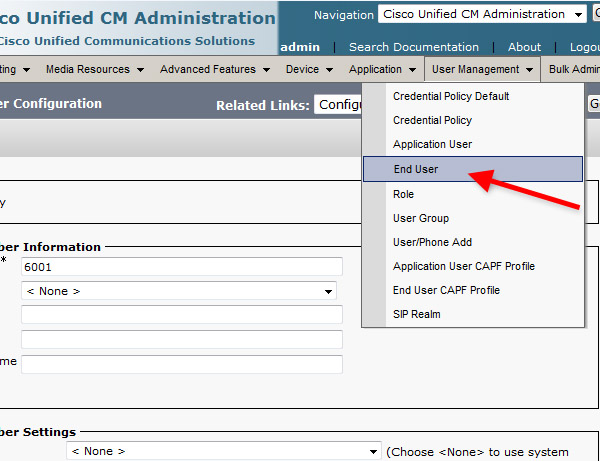
Task: Choose User/Phone Add entry
Action: (473, 242)
